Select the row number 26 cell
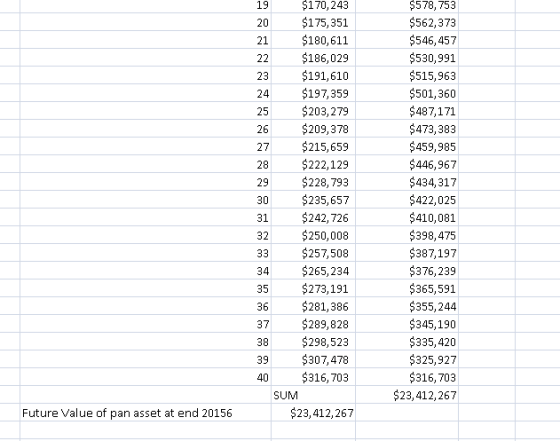 pos(146,129)
